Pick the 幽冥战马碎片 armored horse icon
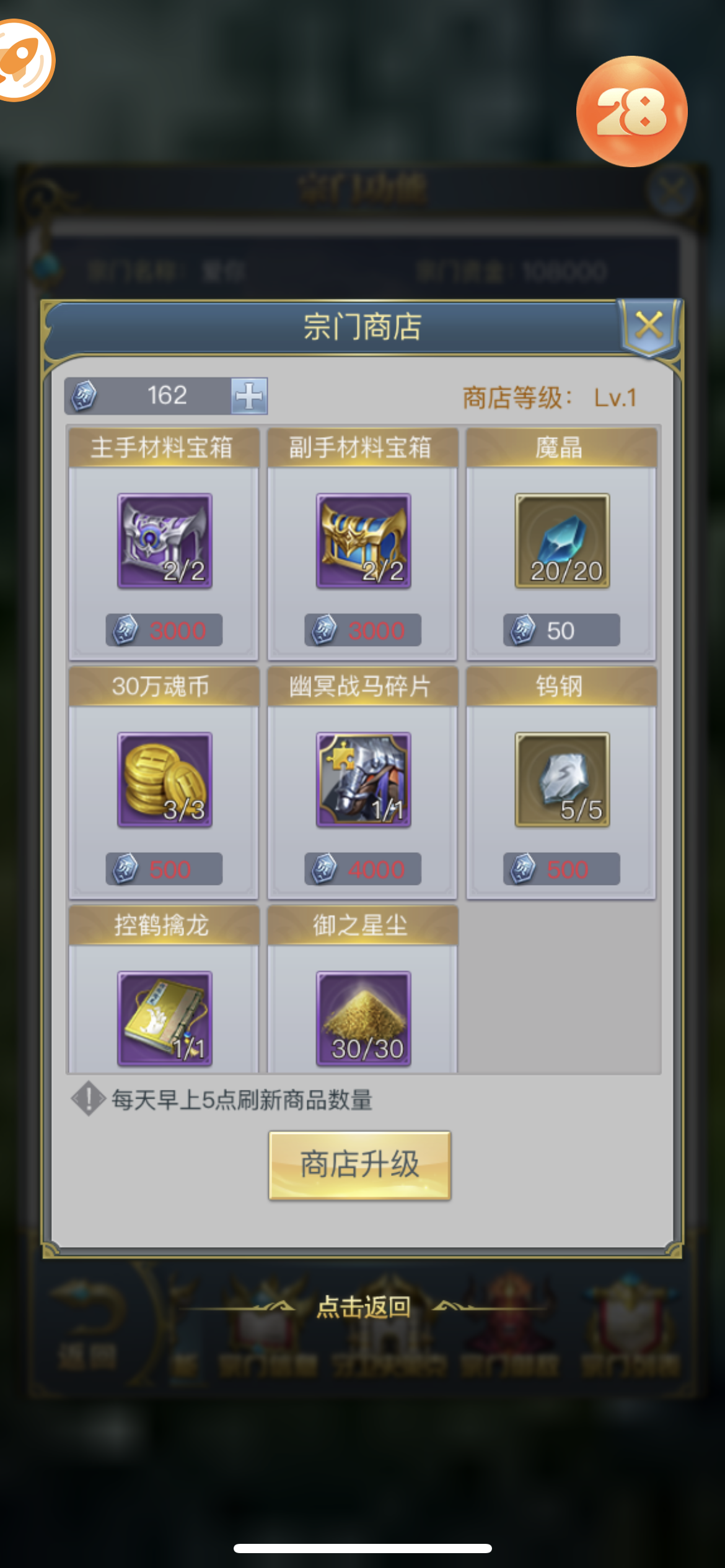The height and width of the screenshot is (1568, 725). [x=364, y=780]
